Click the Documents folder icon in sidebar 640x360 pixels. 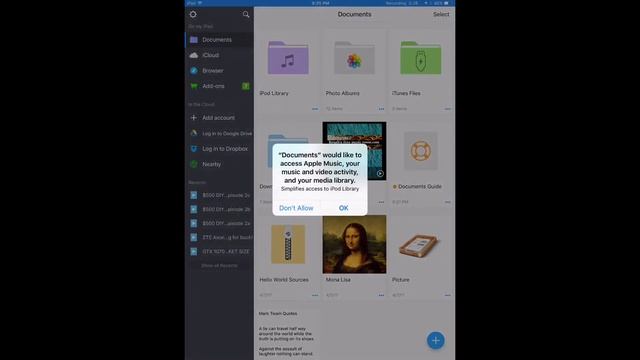[194, 40]
